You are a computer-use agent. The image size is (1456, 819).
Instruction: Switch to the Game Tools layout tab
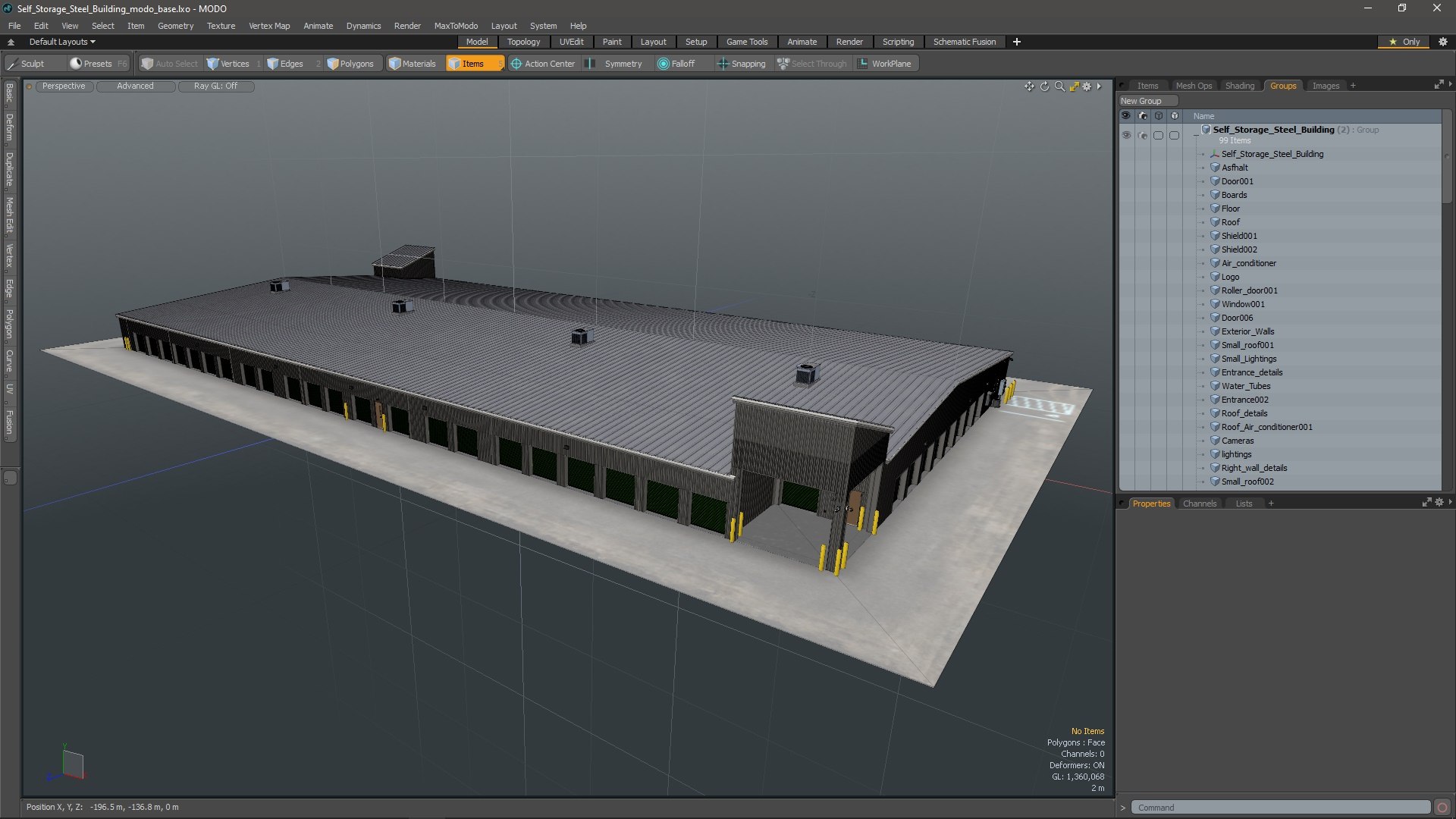(x=747, y=42)
